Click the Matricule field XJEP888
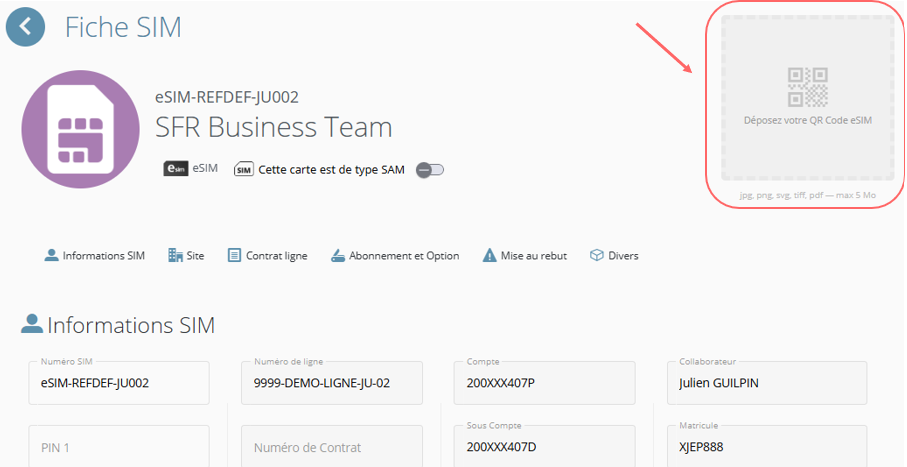907x467 pixels. (767, 447)
